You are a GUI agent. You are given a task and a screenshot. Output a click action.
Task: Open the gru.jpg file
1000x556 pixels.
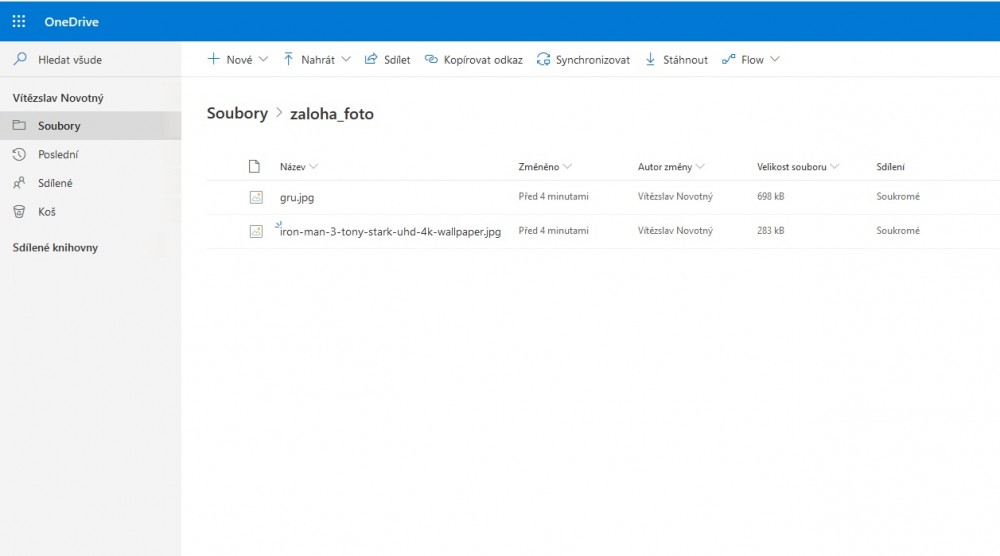point(297,198)
